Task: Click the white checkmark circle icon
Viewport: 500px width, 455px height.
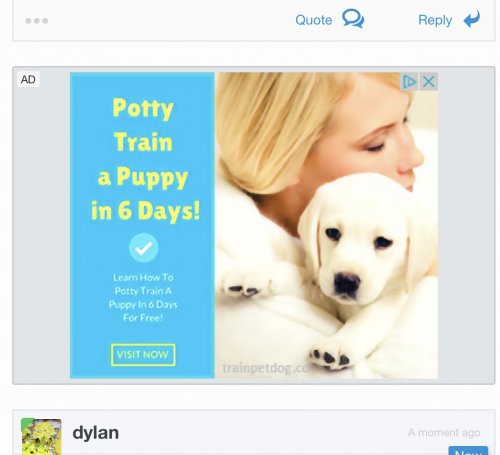Action: click(144, 248)
